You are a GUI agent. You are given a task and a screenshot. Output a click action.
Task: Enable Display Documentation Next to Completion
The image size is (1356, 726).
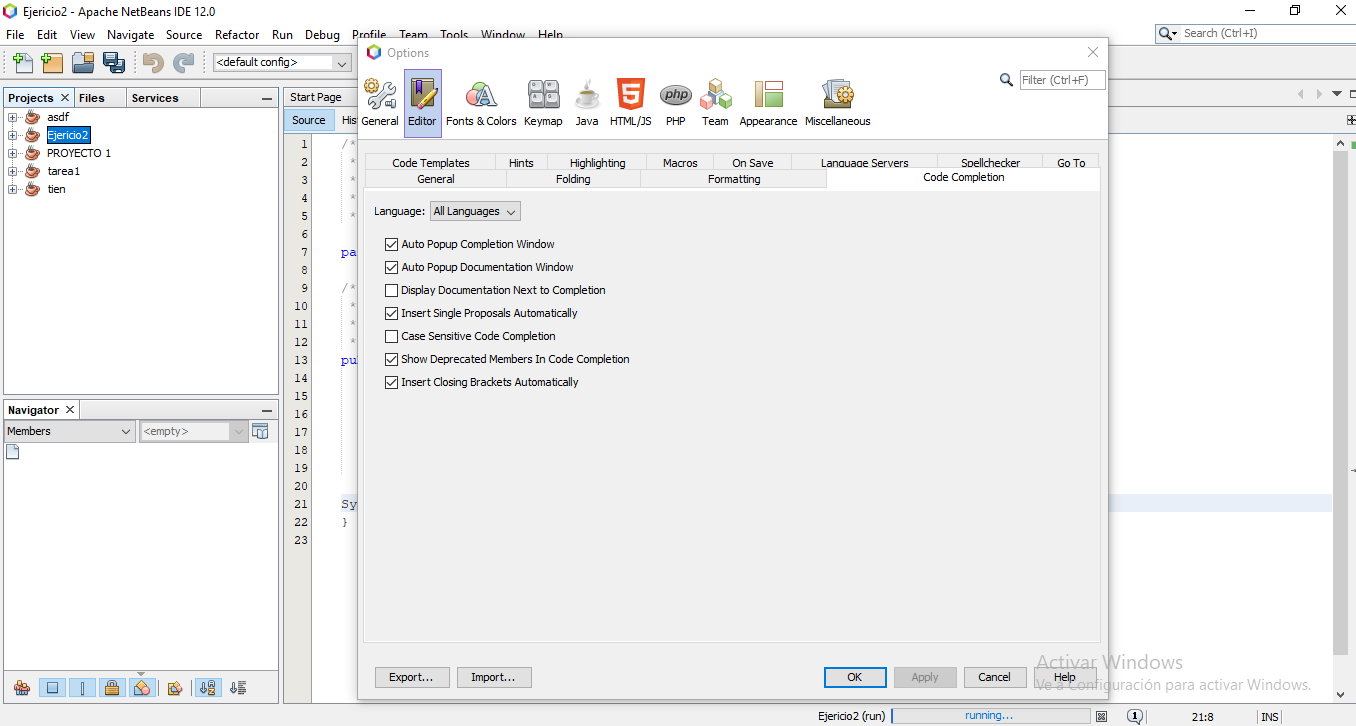coord(392,290)
